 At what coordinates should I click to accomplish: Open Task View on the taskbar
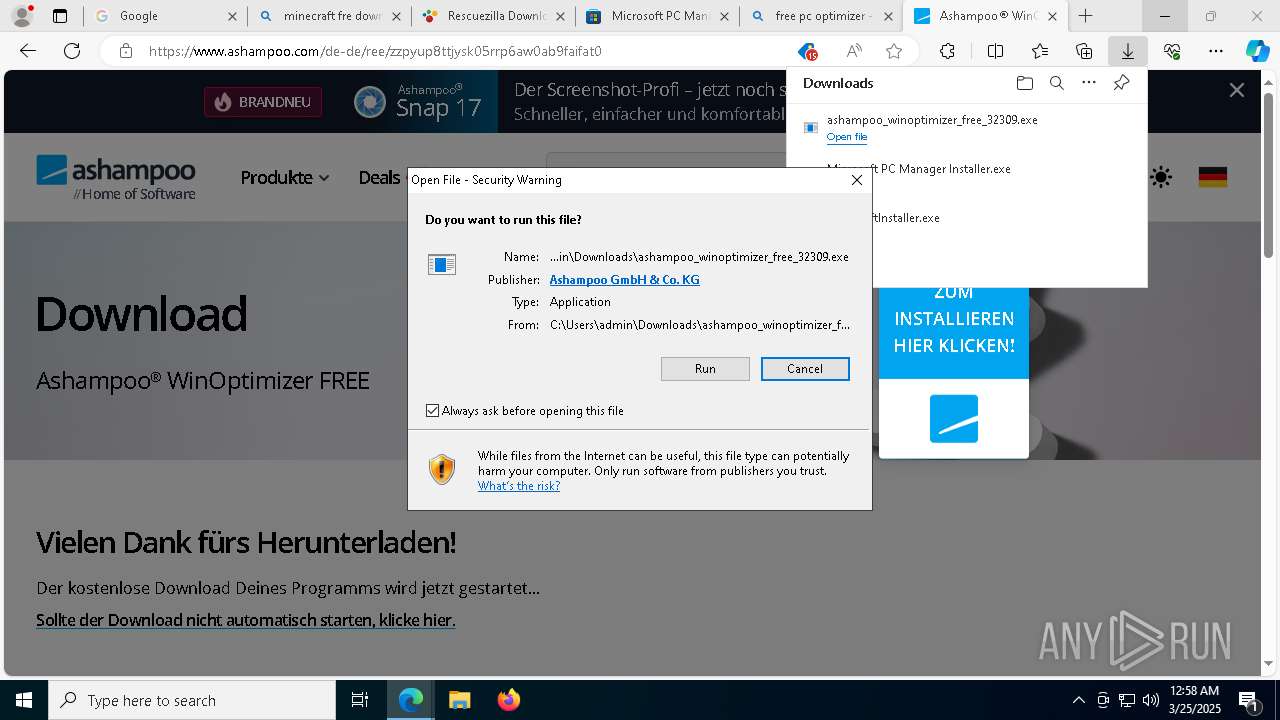tap(360, 700)
